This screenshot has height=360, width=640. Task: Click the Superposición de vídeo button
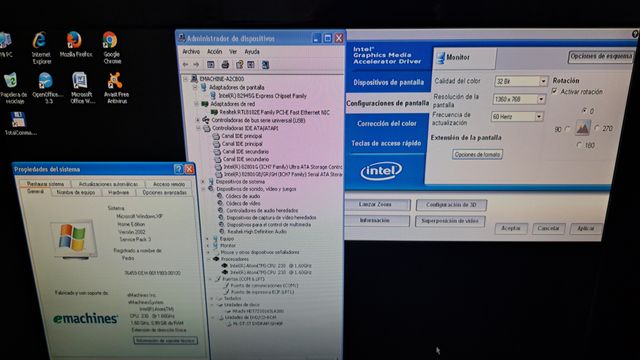point(450,221)
